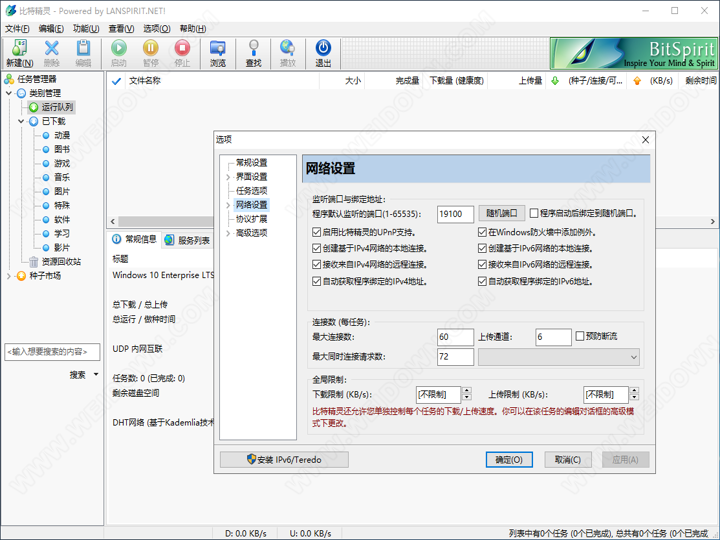Click the 确定(O) button
Viewport: 720px width, 540px height.
tap(508, 459)
